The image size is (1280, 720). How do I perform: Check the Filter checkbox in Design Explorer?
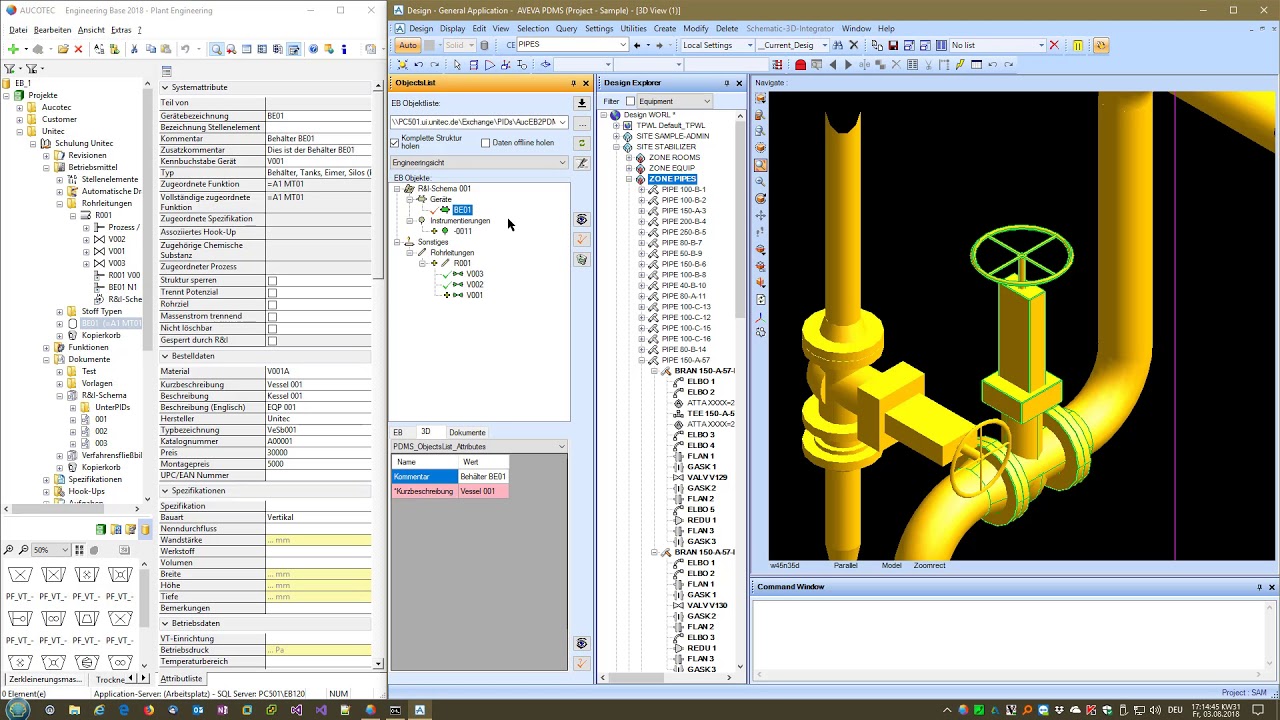click(x=630, y=101)
